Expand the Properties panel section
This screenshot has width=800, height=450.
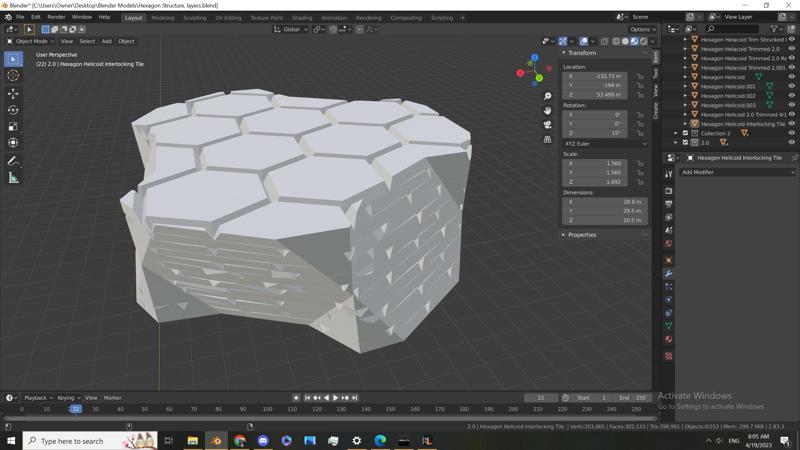click(x=582, y=235)
